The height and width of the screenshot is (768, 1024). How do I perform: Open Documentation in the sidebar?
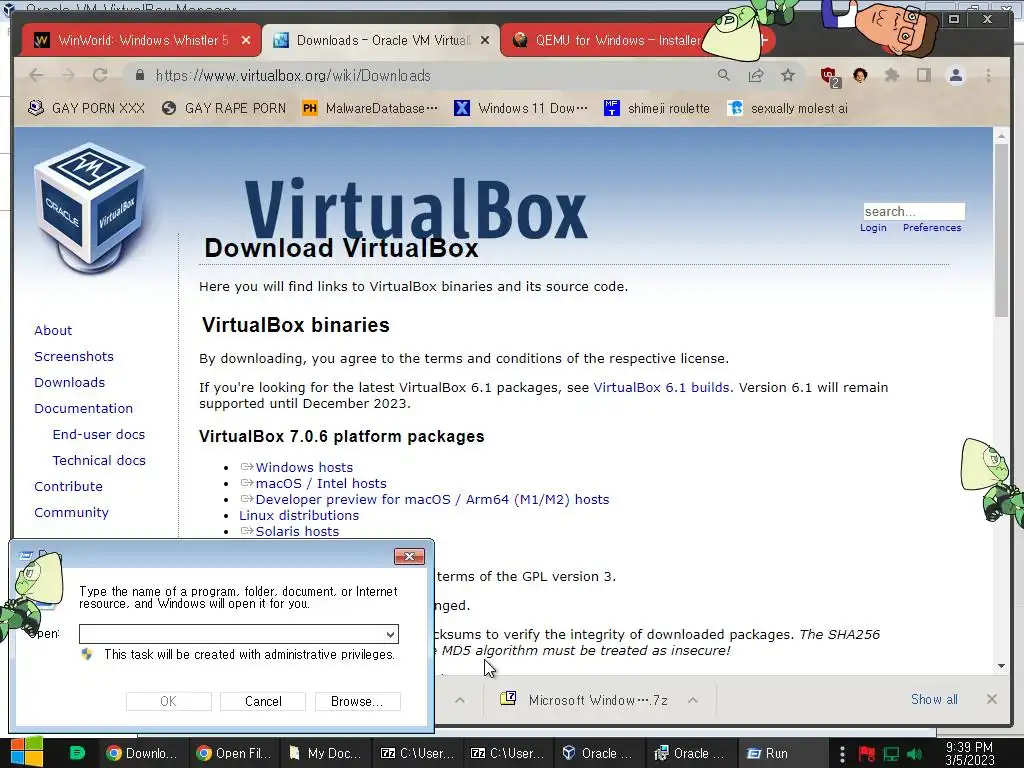click(84, 408)
